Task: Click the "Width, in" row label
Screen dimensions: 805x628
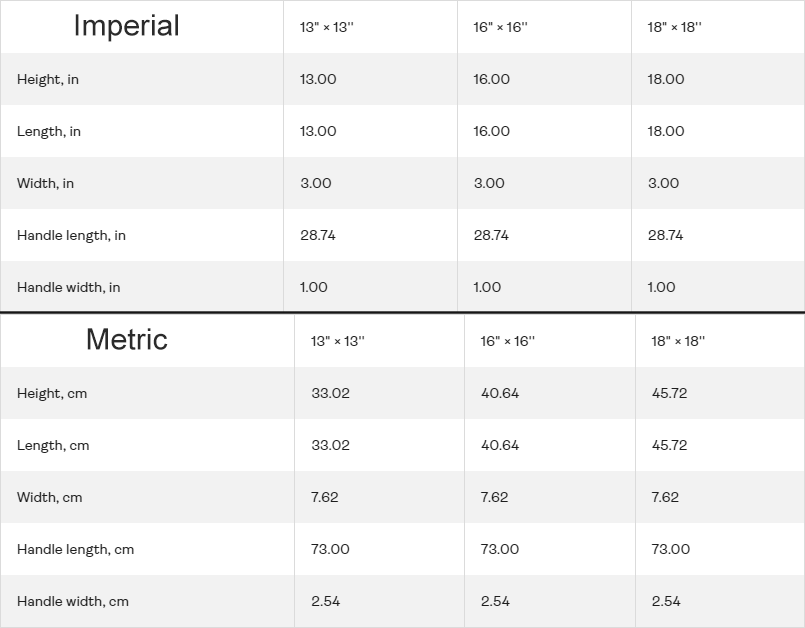Action: pos(45,183)
